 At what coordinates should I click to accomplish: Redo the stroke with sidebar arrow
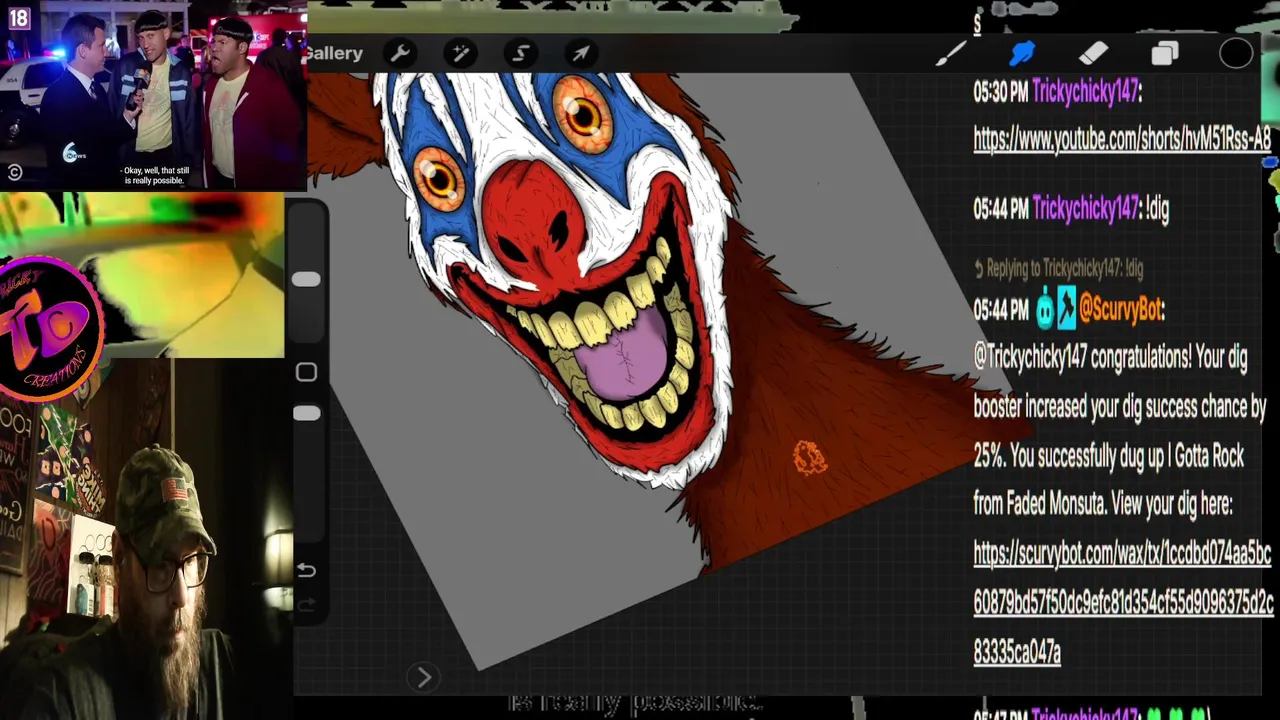(x=307, y=604)
